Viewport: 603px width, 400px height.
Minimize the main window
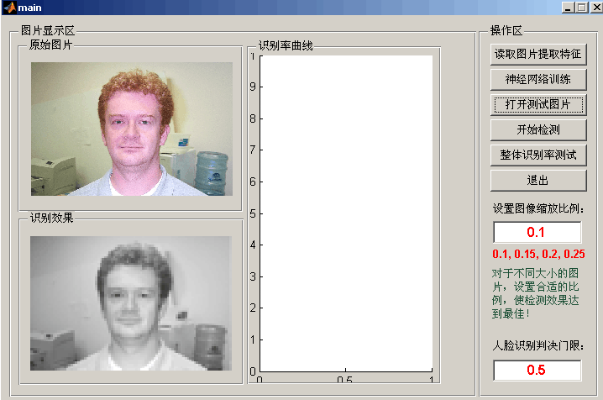(568, 7)
